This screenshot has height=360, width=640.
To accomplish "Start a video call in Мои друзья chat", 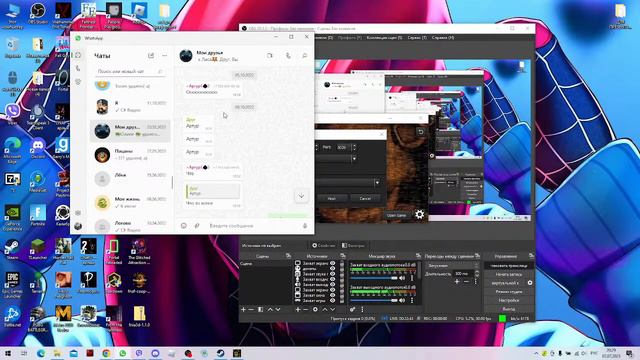I will coord(270,56).
